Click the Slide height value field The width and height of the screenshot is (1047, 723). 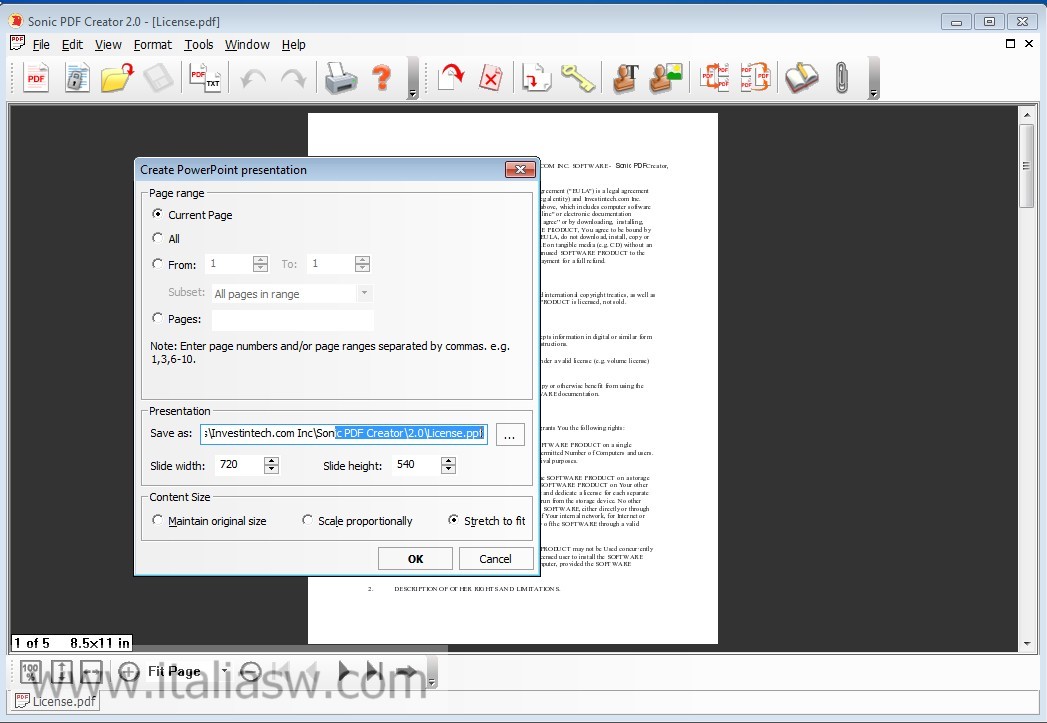pyautogui.click(x=417, y=465)
